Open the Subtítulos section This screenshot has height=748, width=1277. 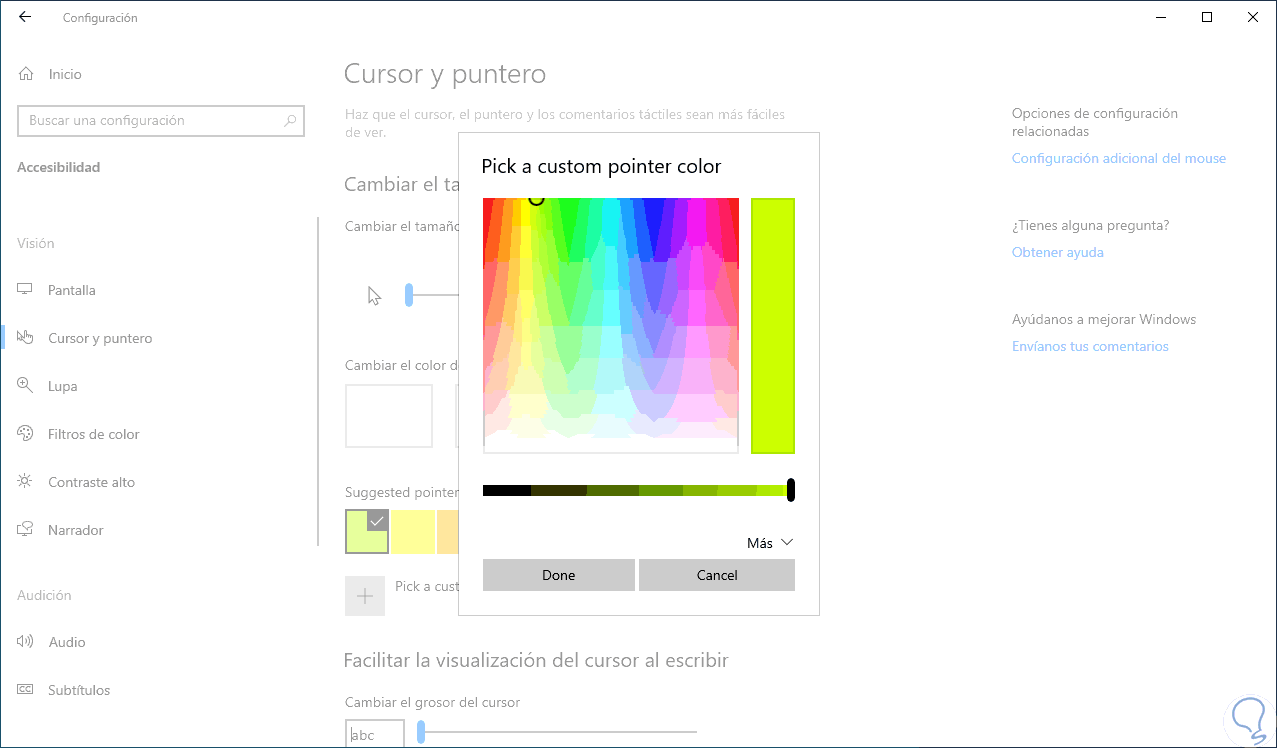tap(79, 690)
